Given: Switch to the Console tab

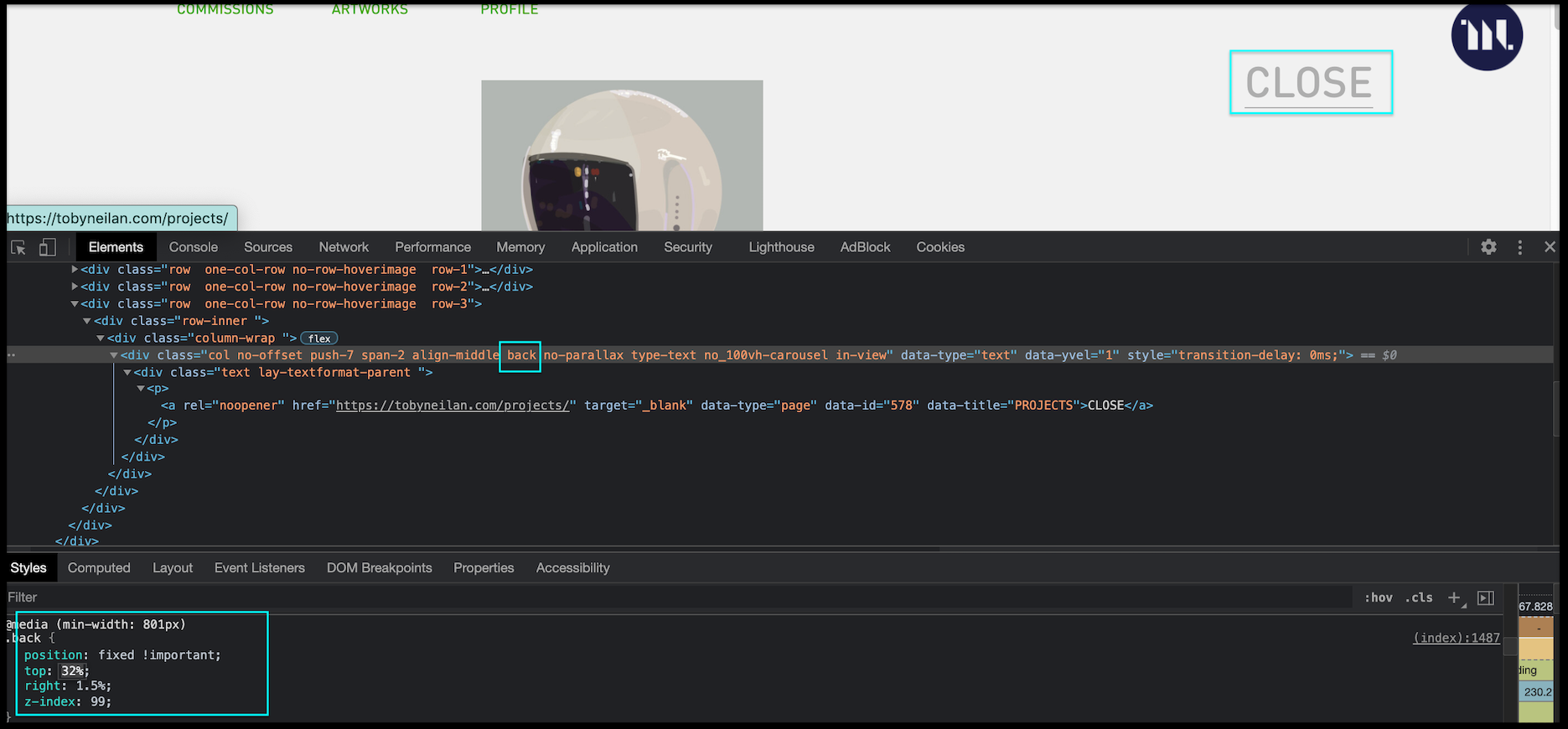Looking at the screenshot, I should tap(193, 247).
